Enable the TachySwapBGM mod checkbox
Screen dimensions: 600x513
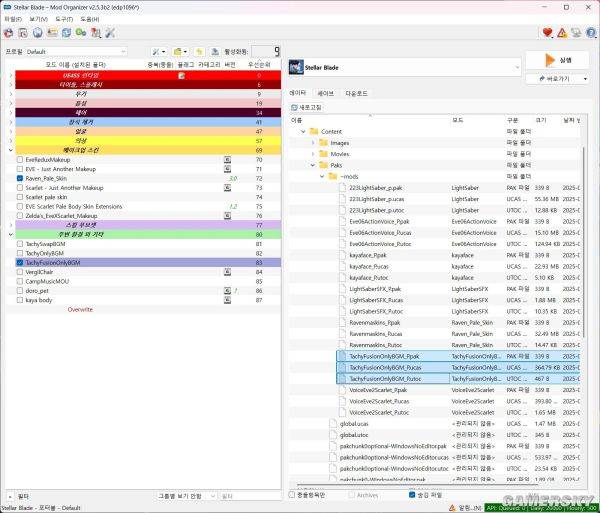(20, 244)
